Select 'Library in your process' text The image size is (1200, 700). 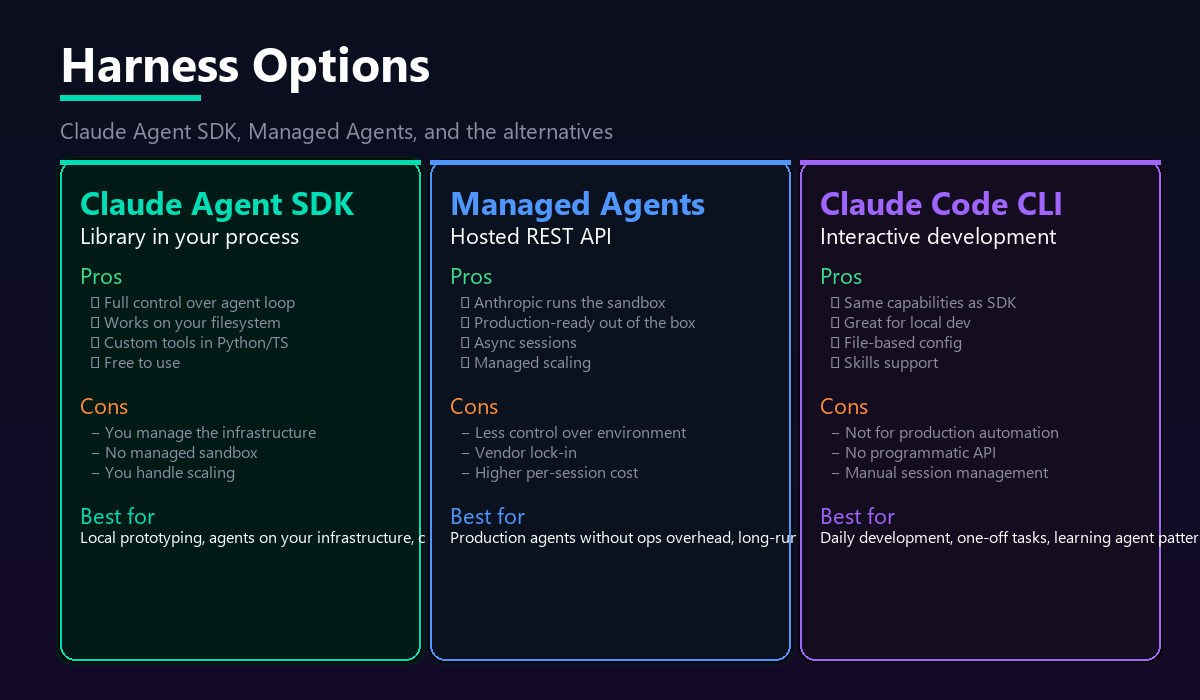tap(189, 237)
